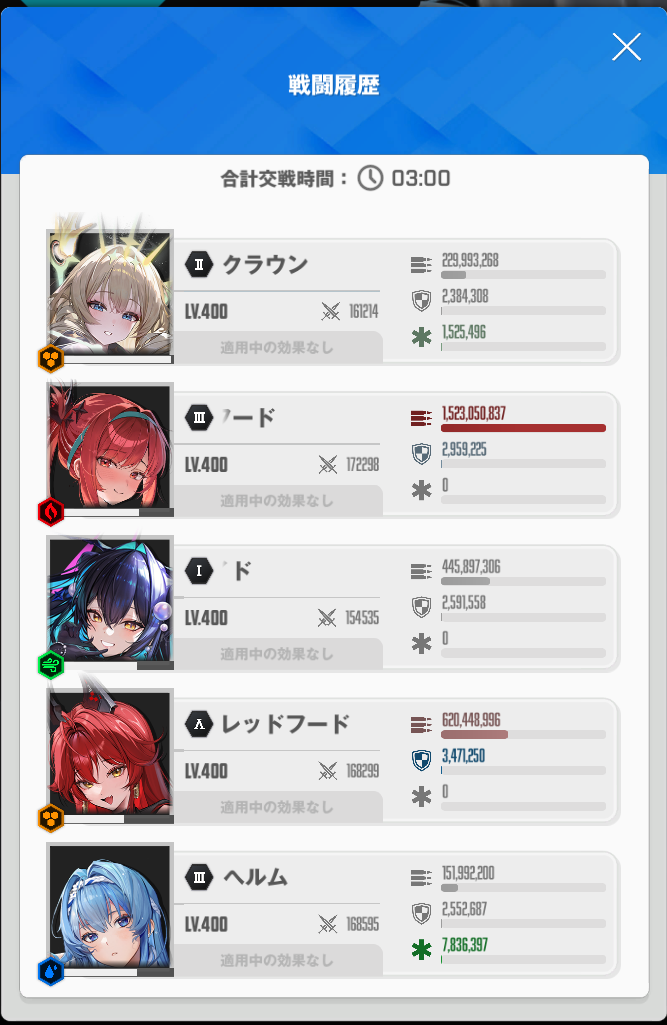667x1025 pixels.
Task: Click the red damage icon beside 1,523,050,837
Action: click(x=421, y=418)
